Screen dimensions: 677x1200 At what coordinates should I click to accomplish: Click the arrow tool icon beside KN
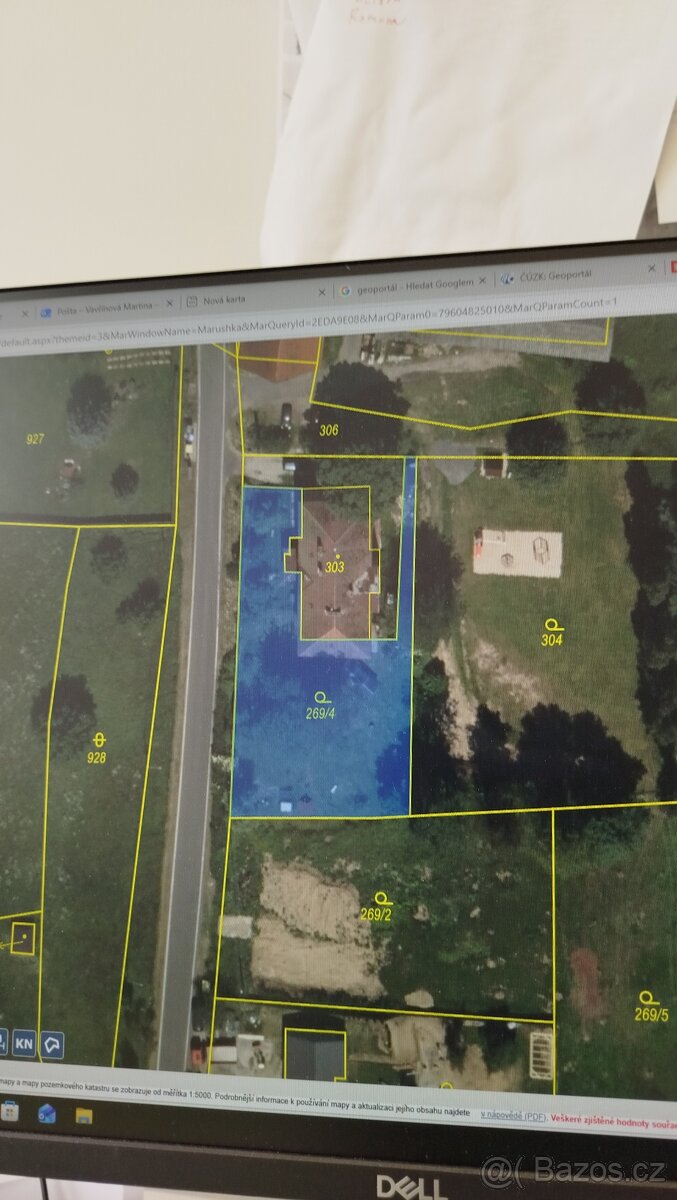51,1044
